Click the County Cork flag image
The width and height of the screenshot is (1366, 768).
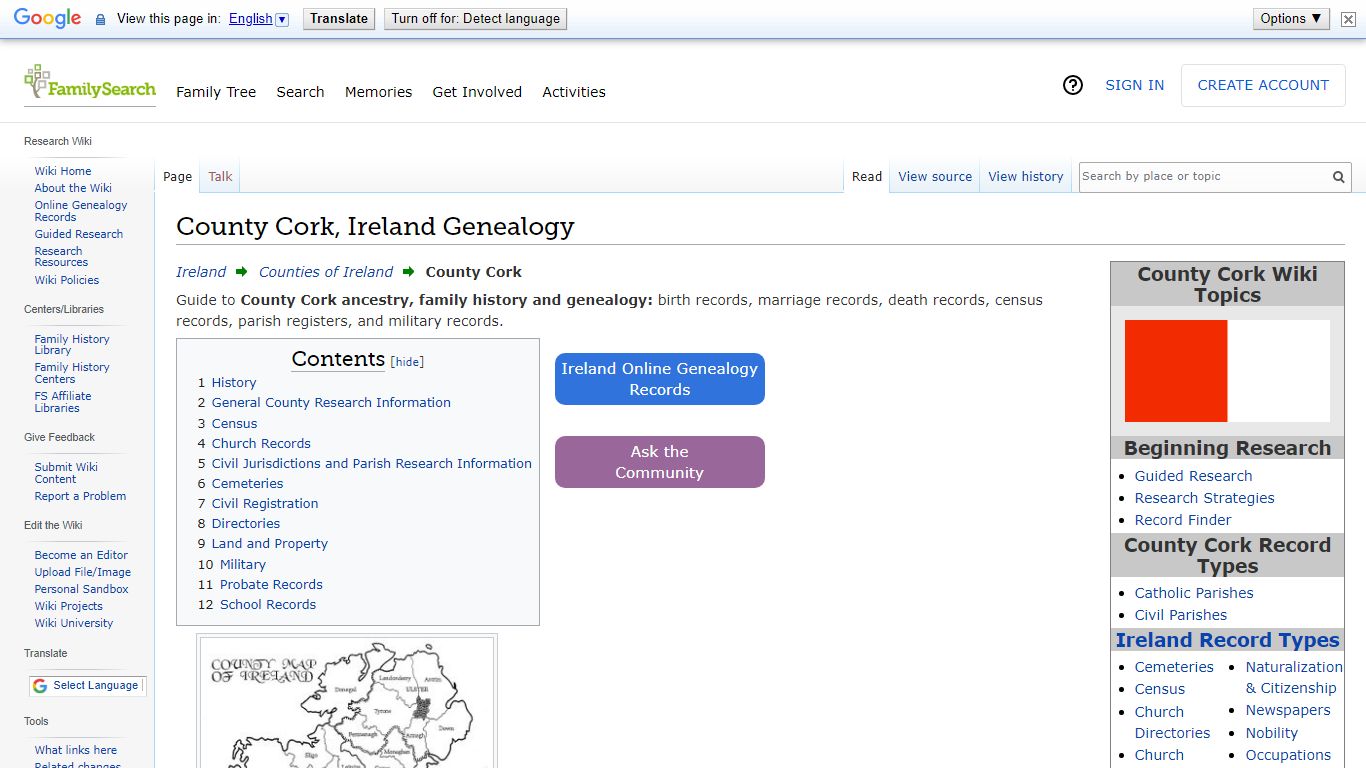1227,371
